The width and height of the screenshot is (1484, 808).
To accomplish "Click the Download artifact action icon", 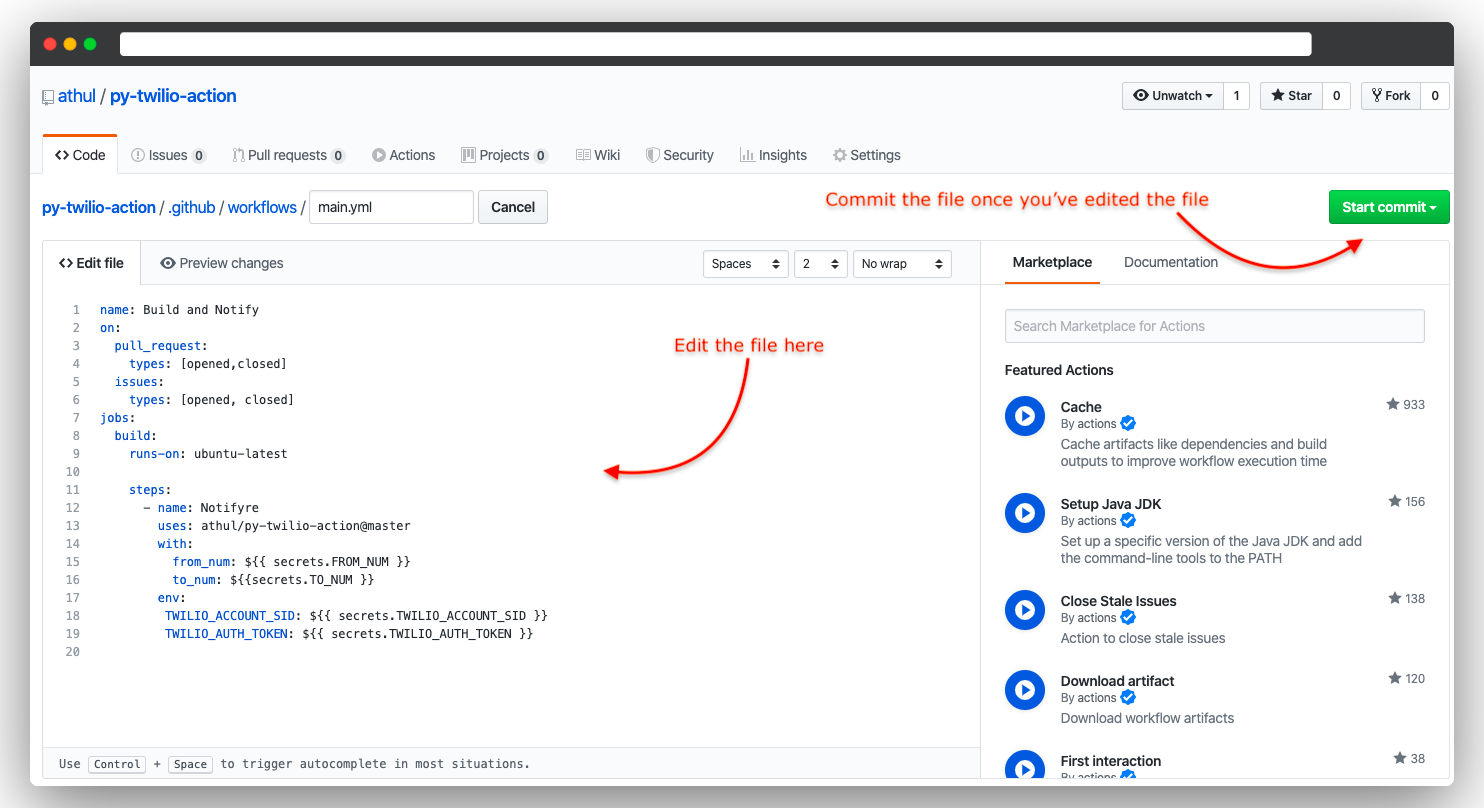I will pyautogui.click(x=1024, y=689).
